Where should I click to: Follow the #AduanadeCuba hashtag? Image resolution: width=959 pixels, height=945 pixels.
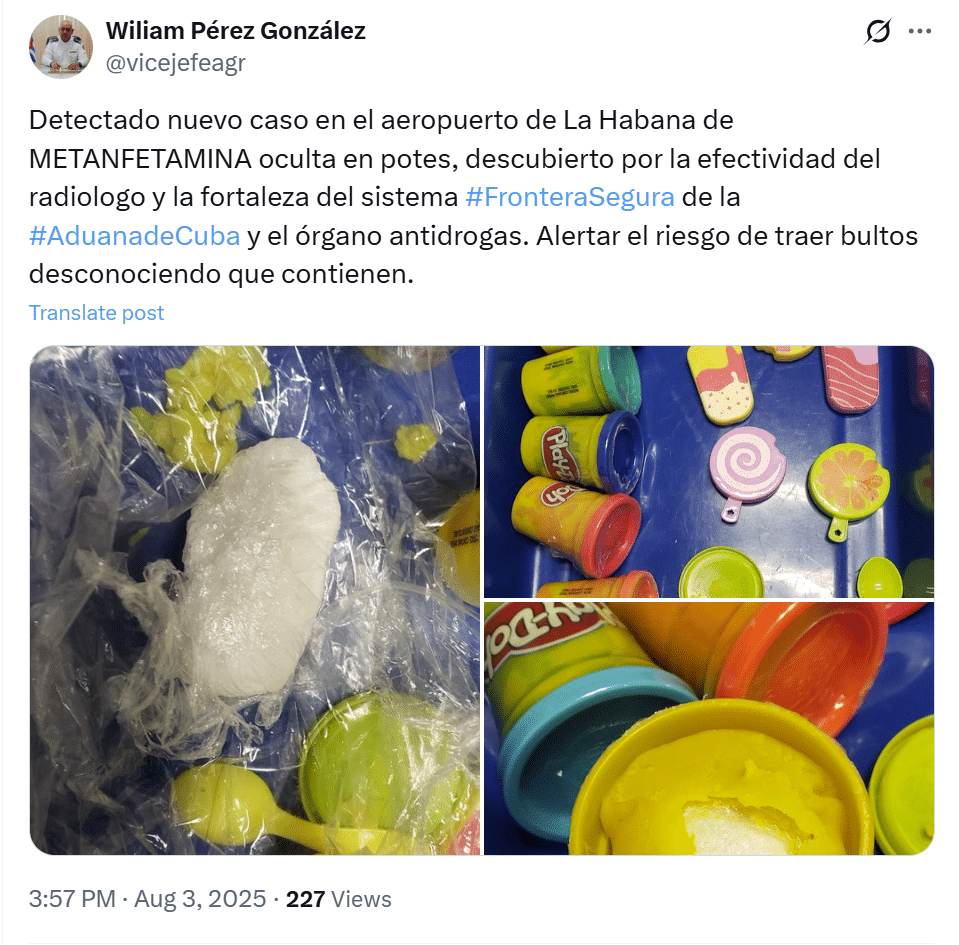[x=135, y=235]
